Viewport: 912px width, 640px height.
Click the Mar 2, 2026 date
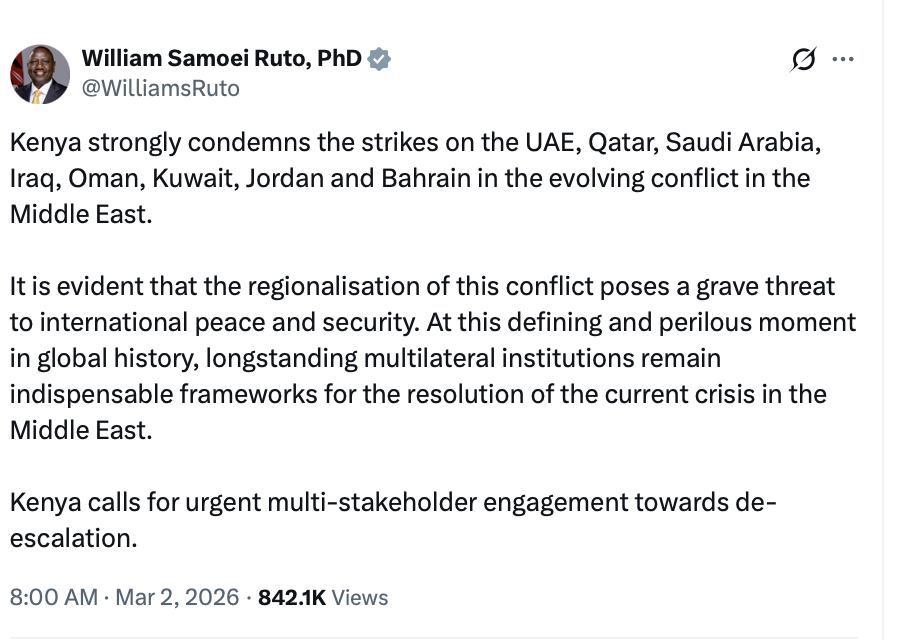[x=177, y=597]
